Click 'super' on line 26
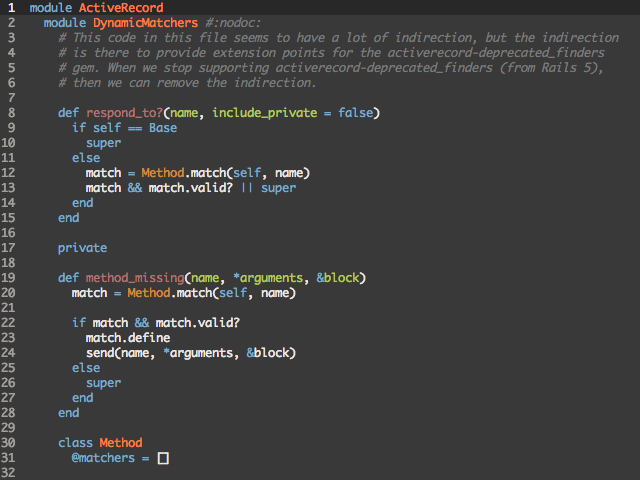The height and width of the screenshot is (480, 640). pos(103,383)
